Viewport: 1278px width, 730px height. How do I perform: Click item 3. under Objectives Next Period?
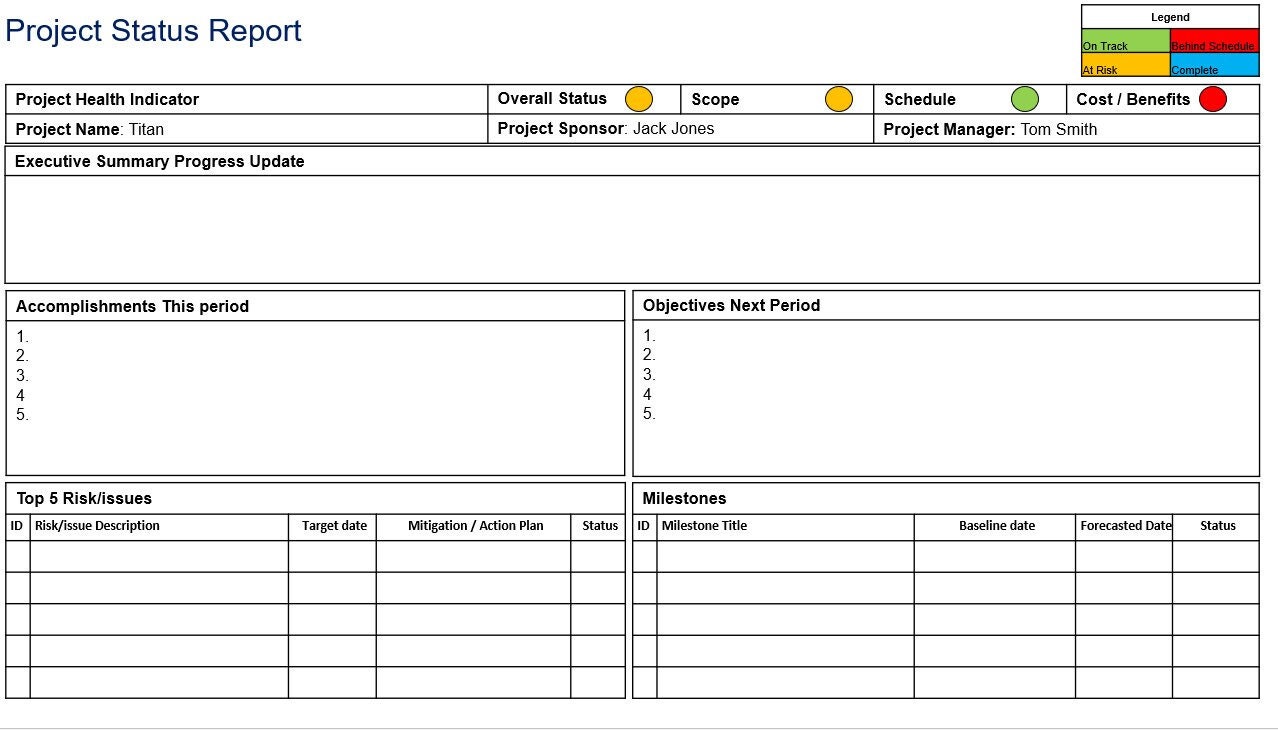(649, 375)
